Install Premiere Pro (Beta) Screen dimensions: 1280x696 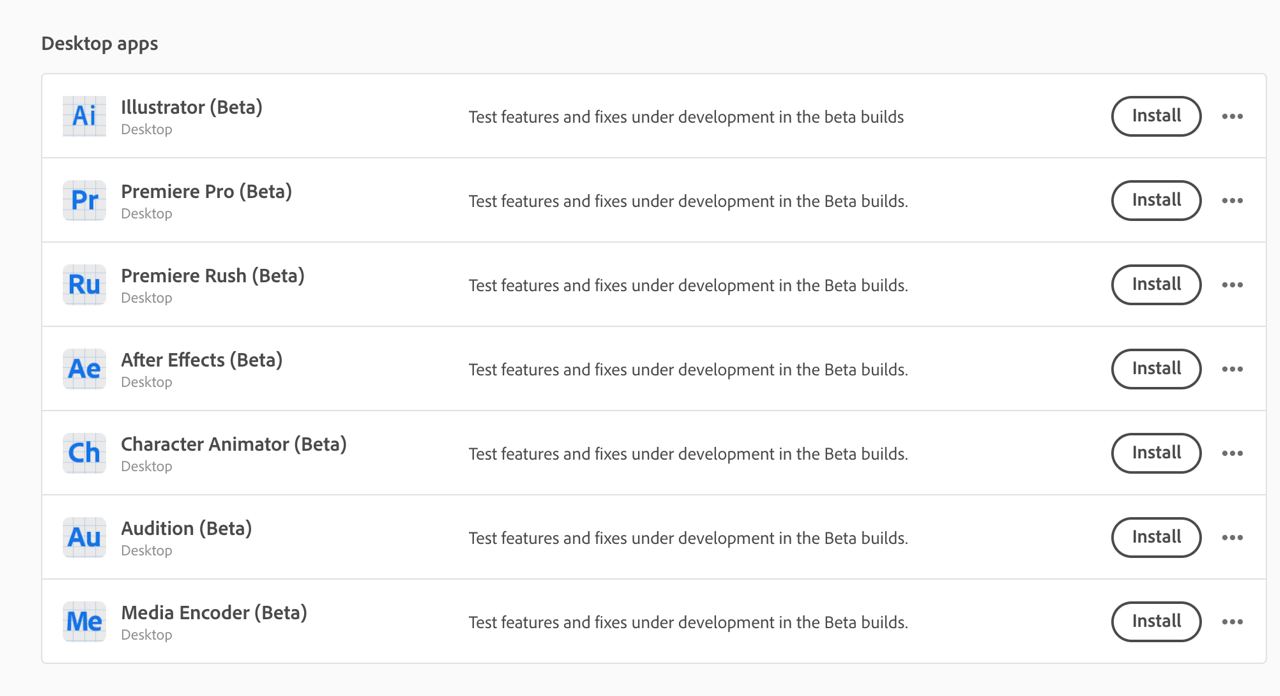click(1156, 200)
